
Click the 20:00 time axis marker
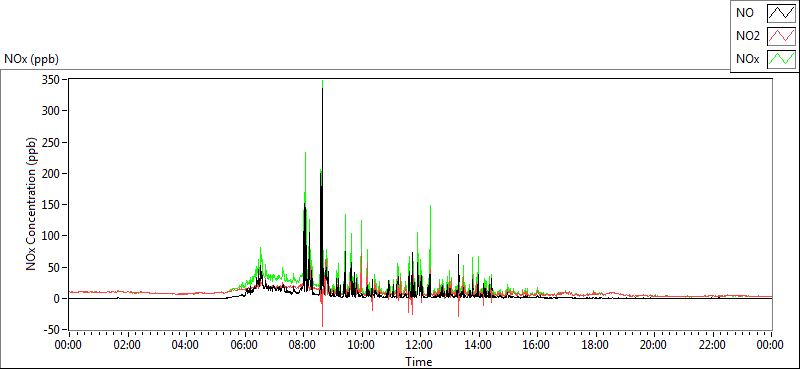[x=654, y=345]
